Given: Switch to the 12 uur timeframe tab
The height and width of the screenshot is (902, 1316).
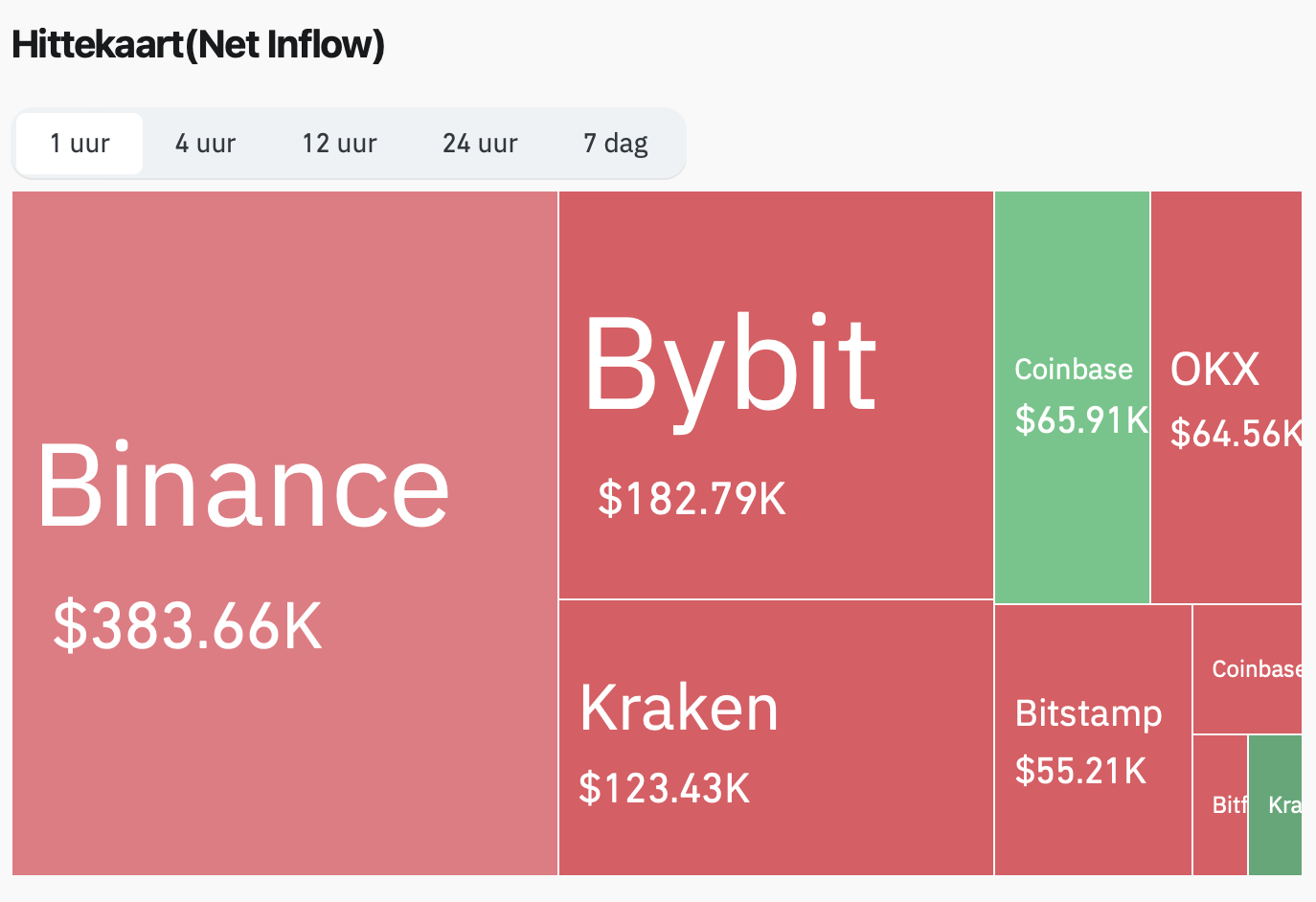Looking at the screenshot, I should [x=339, y=143].
